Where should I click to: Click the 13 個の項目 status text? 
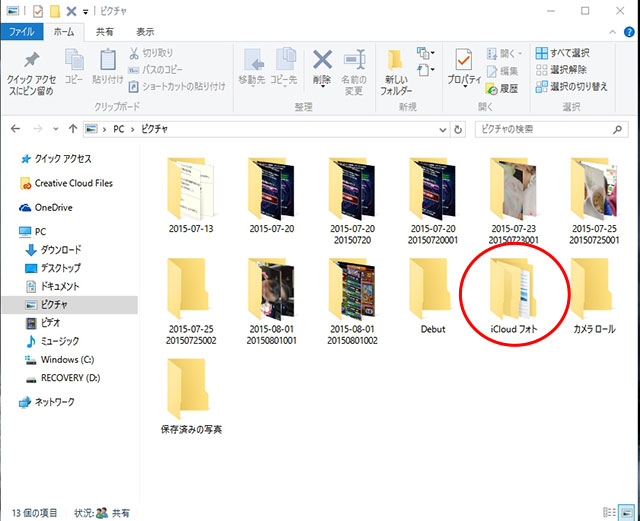coord(35,513)
